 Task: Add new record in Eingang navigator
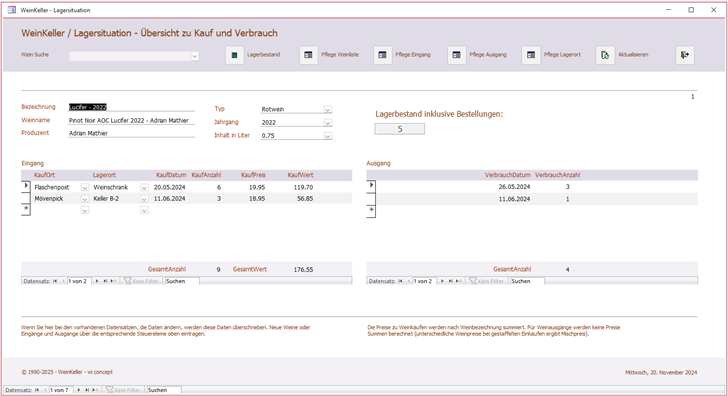(x=113, y=281)
